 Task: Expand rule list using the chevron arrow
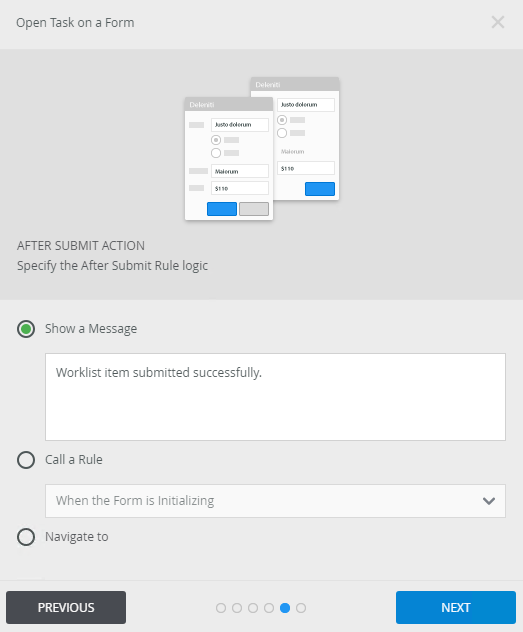click(x=489, y=501)
